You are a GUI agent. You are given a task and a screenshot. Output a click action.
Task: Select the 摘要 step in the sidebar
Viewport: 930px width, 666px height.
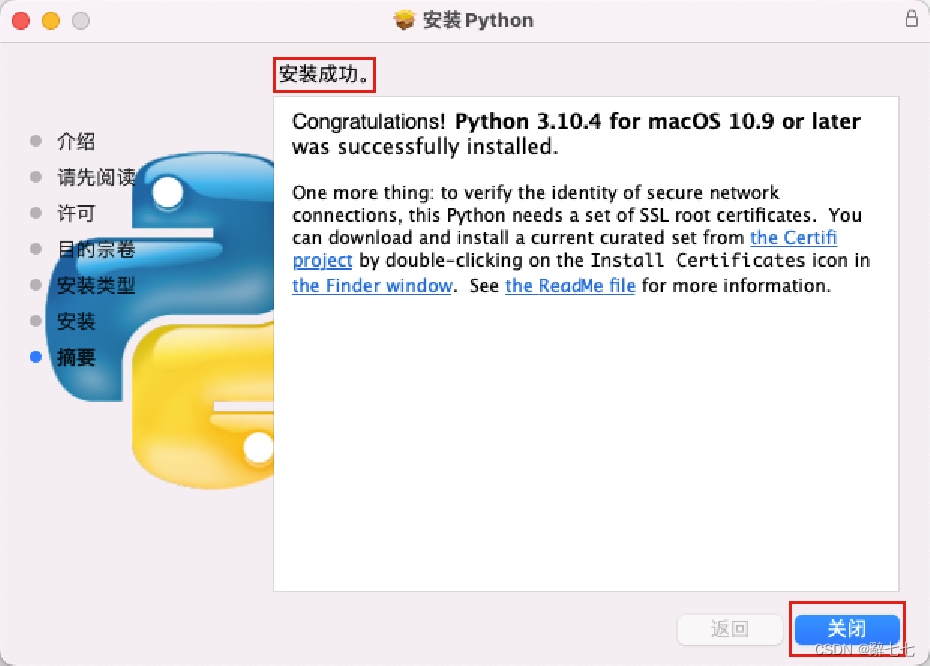coord(75,357)
